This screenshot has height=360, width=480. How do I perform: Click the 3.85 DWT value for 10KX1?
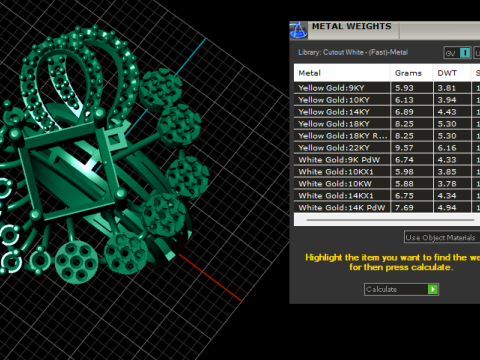447,172
